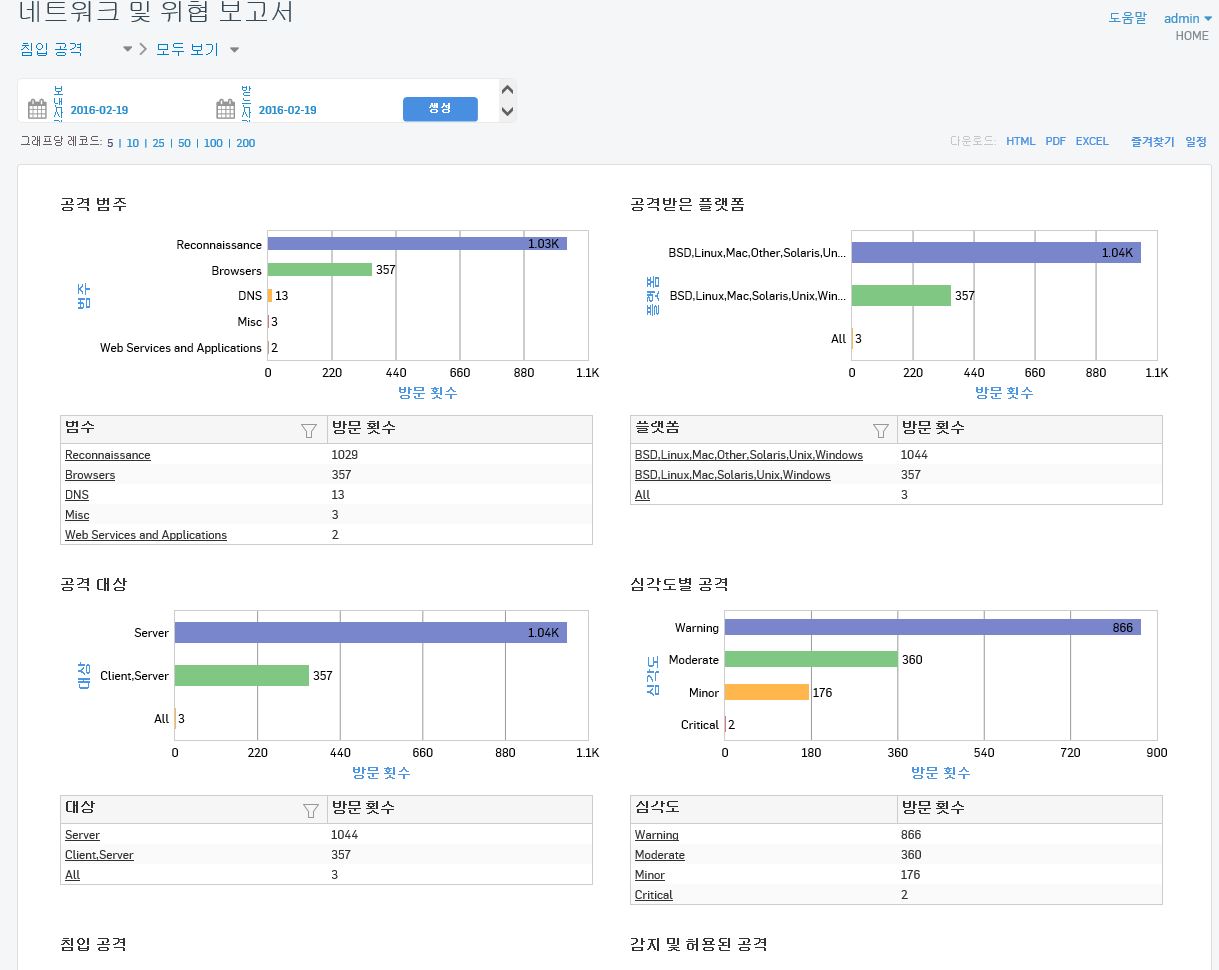Click the 감지 및 허용된 공격 heading

[699, 945]
